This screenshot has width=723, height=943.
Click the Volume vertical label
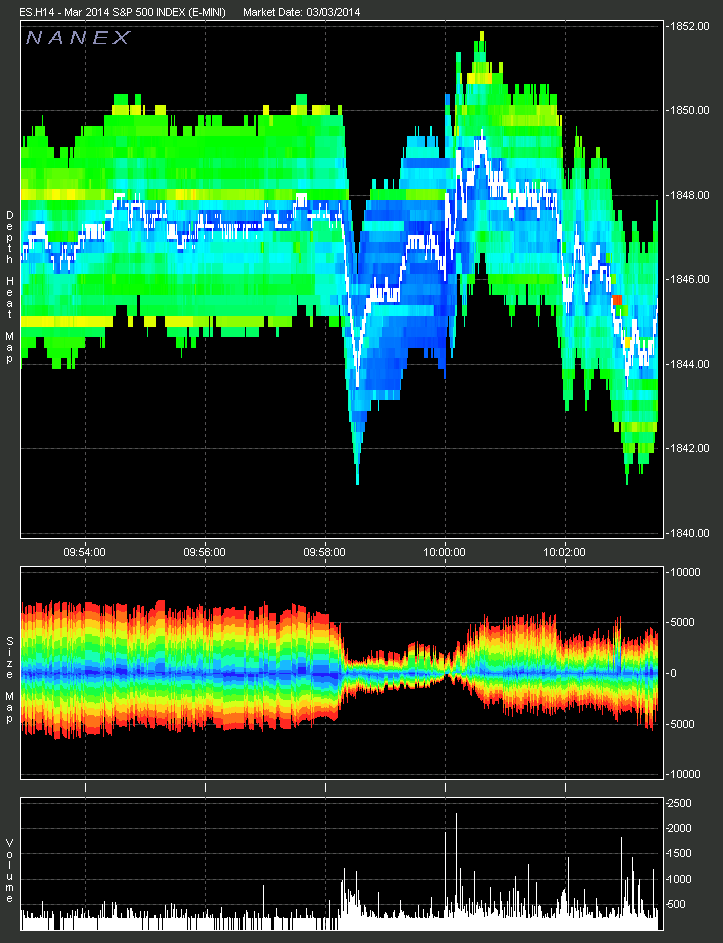(x=9, y=871)
